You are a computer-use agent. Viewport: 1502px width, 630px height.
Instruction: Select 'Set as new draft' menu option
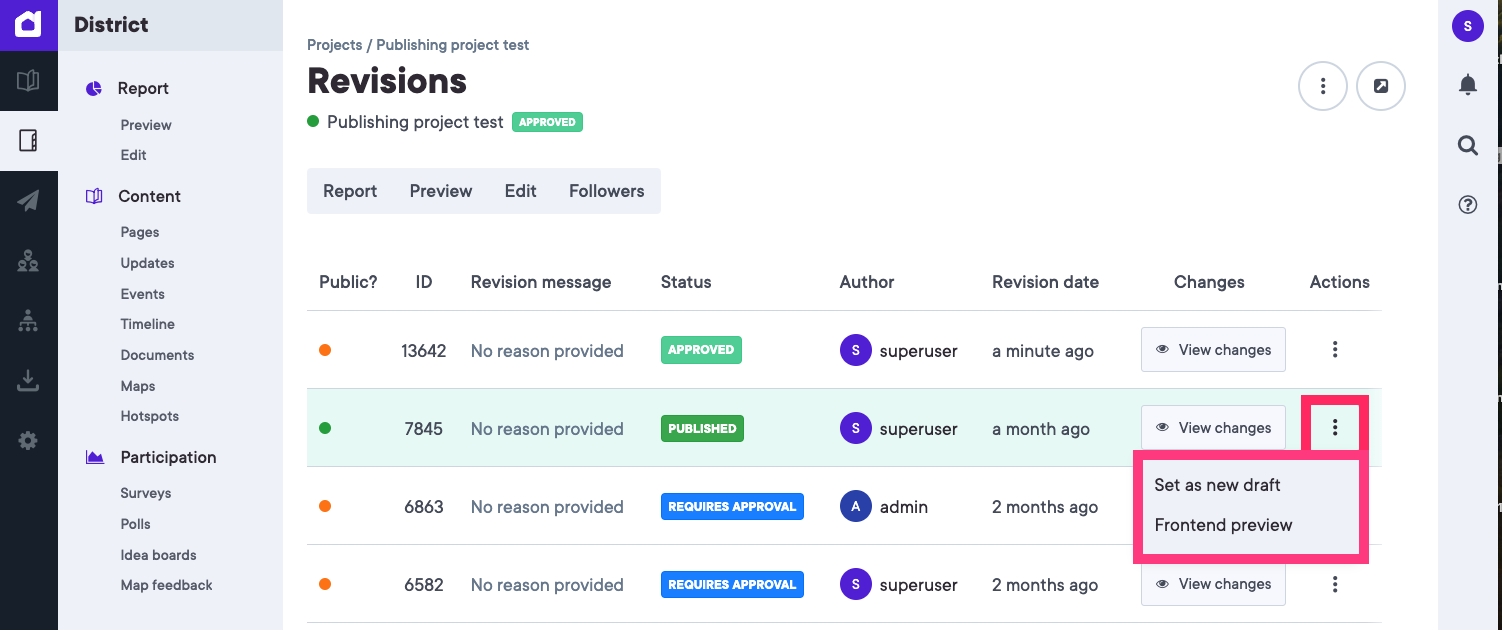tap(1217, 485)
